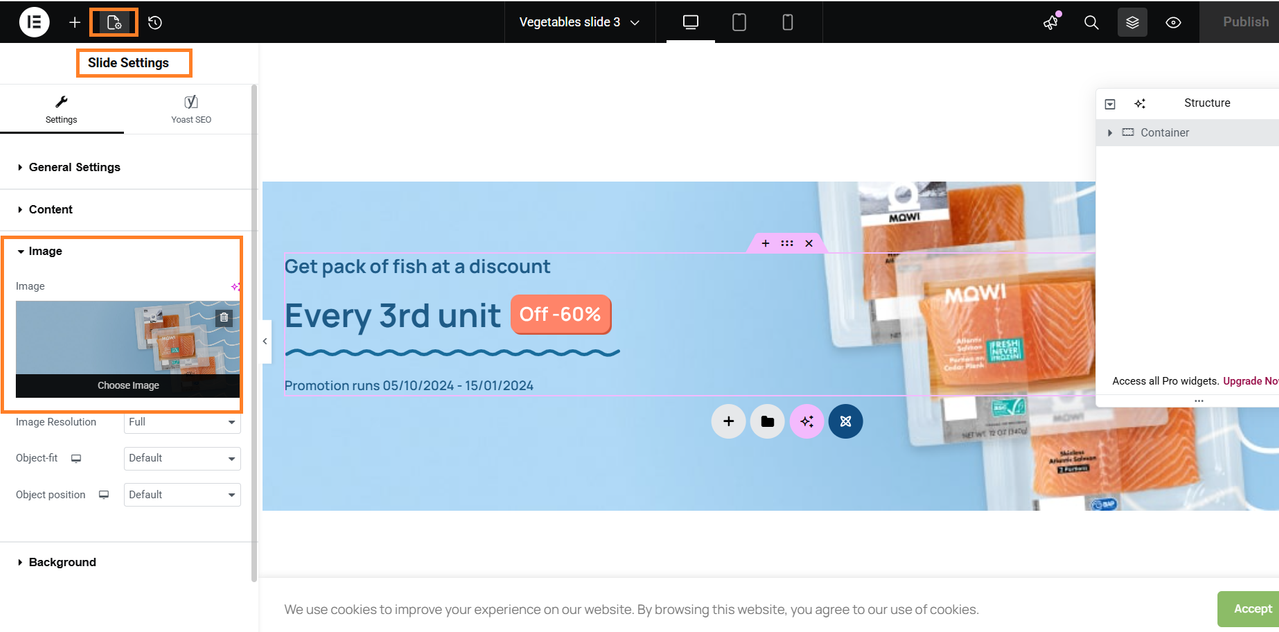
Task: Switch to tablet responsive view
Action: point(739,22)
